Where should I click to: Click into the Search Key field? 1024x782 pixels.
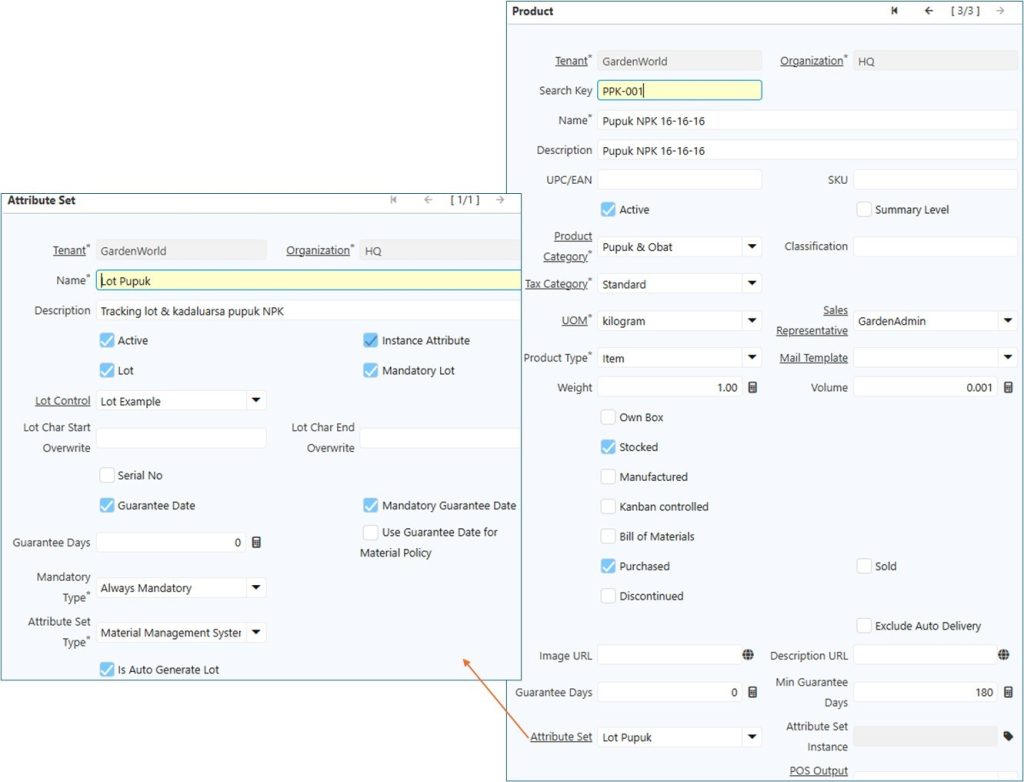click(679, 91)
